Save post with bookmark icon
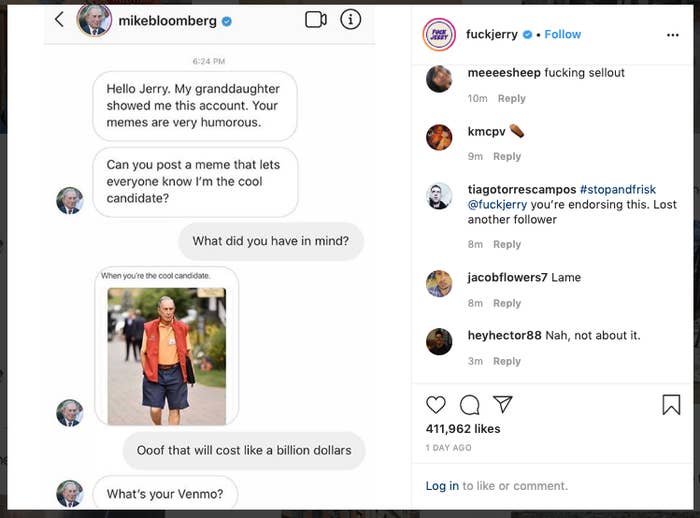This screenshot has width=700, height=518. click(x=671, y=405)
